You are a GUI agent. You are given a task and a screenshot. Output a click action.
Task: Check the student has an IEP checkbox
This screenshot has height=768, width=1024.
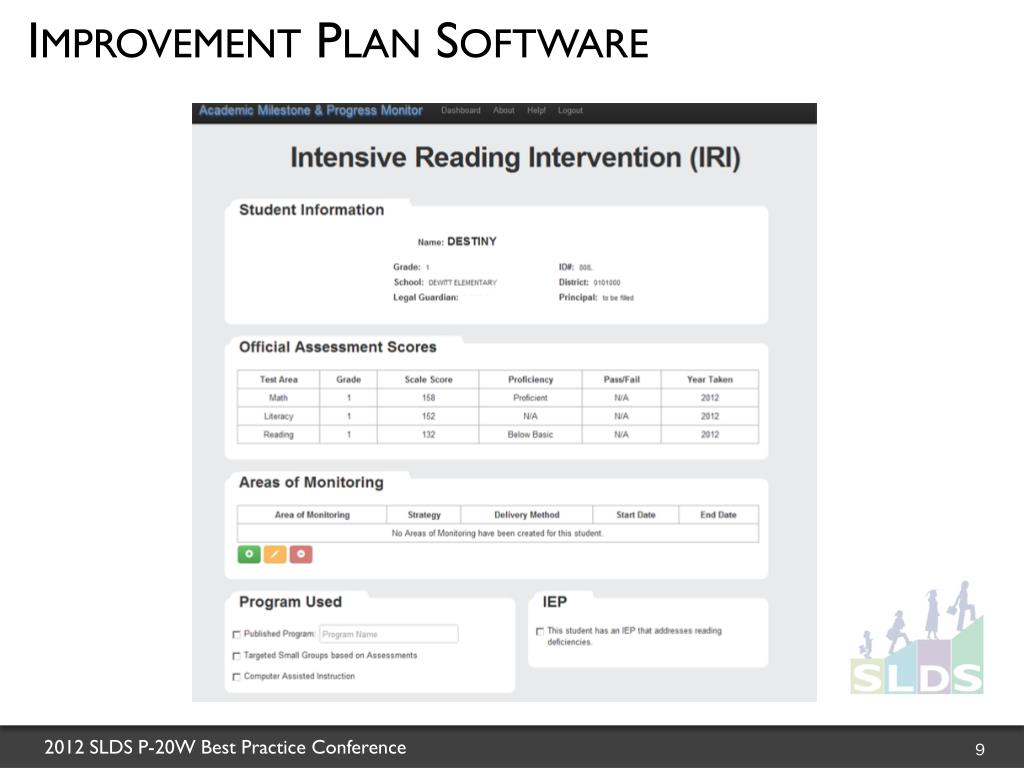539,632
